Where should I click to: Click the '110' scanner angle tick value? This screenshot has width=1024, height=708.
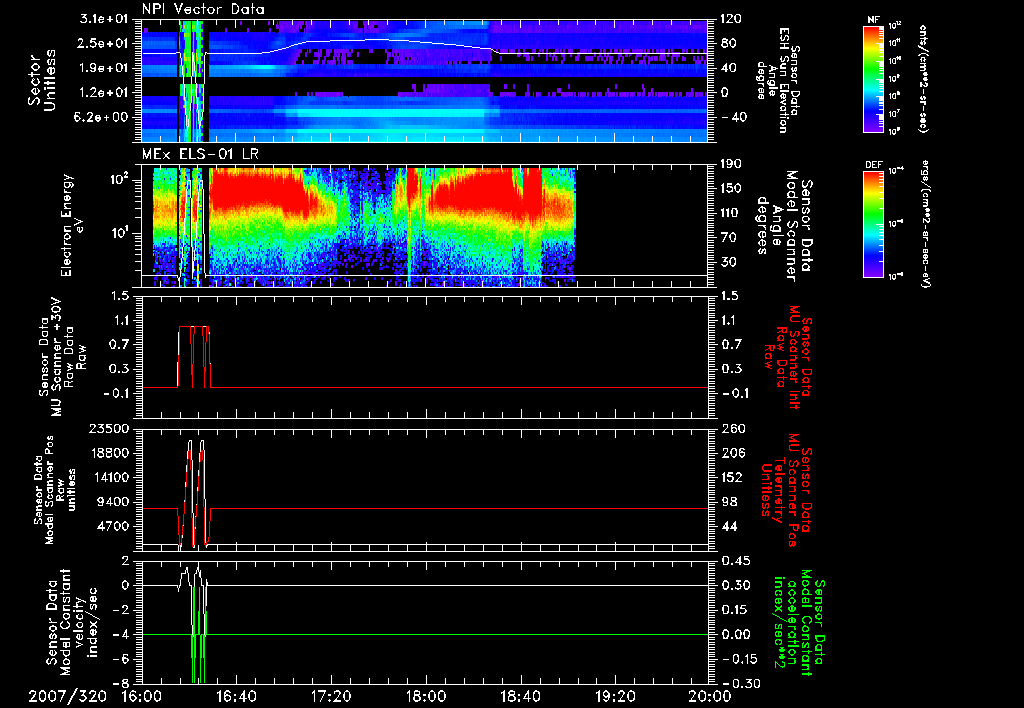[731, 213]
